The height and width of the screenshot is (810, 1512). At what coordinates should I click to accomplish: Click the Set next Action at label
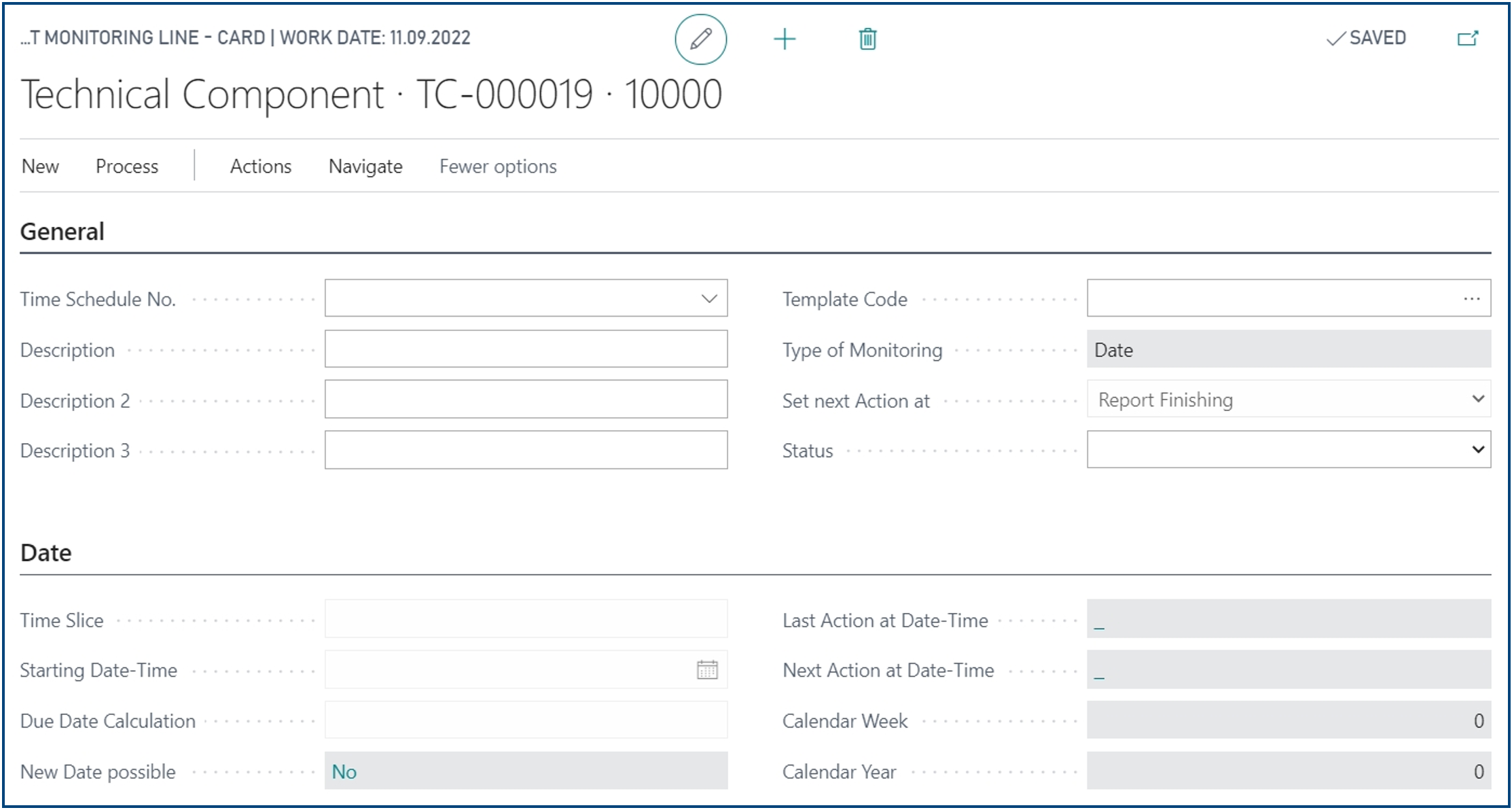pos(856,401)
